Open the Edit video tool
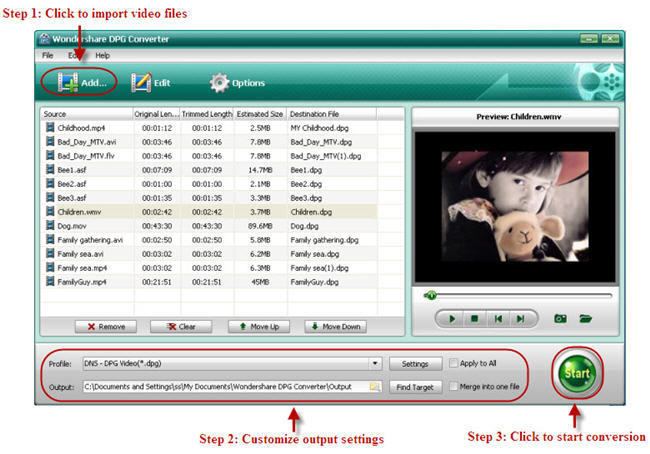 tap(150, 83)
